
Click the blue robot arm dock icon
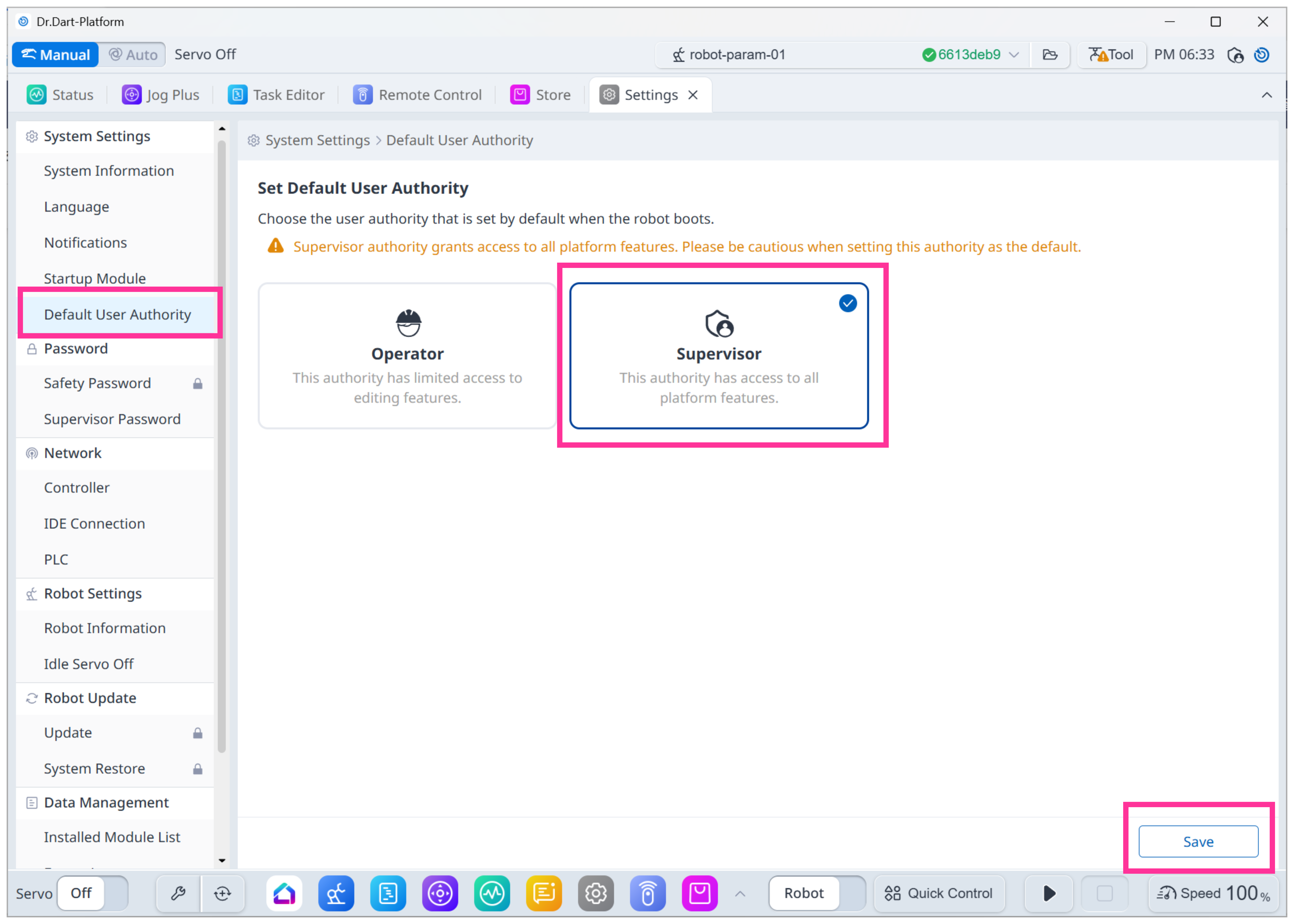(x=336, y=893)
